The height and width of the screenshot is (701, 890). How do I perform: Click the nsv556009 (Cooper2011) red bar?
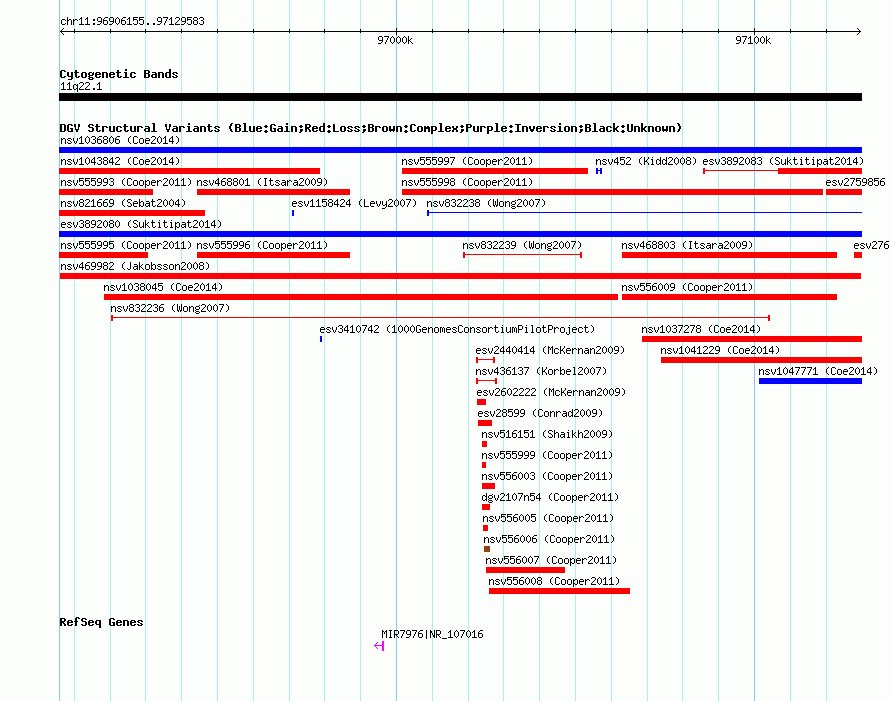click(729, 297)
